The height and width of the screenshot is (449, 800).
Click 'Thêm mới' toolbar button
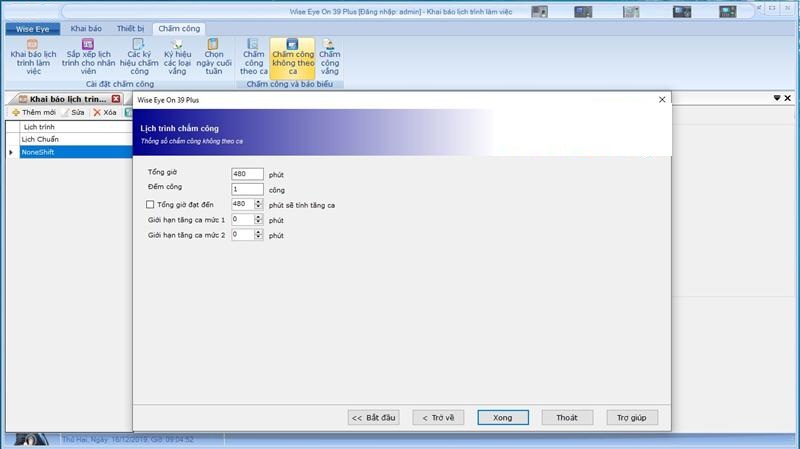(34, 112)
